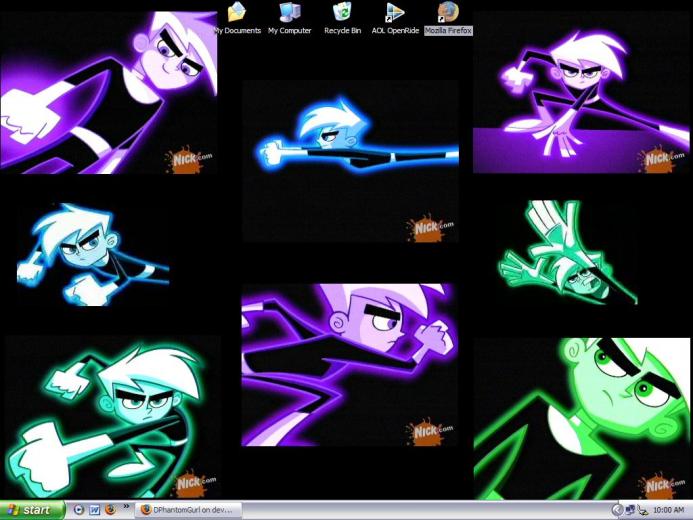
Task: Switch to the DPhantomGurl Firefox taskbar button
Action: 188,510
